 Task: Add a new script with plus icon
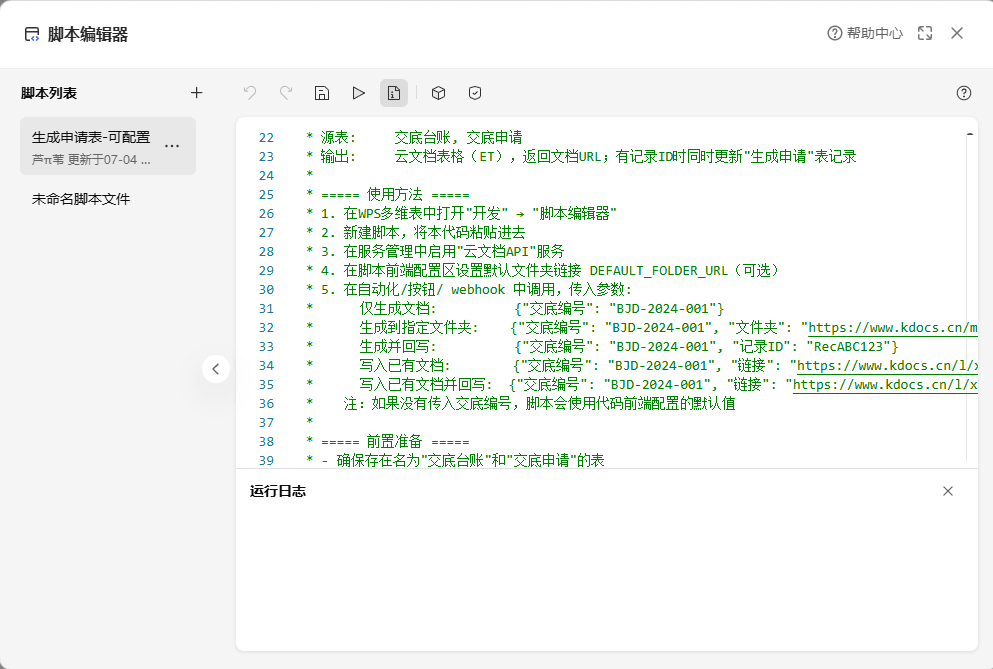point(196,93)
